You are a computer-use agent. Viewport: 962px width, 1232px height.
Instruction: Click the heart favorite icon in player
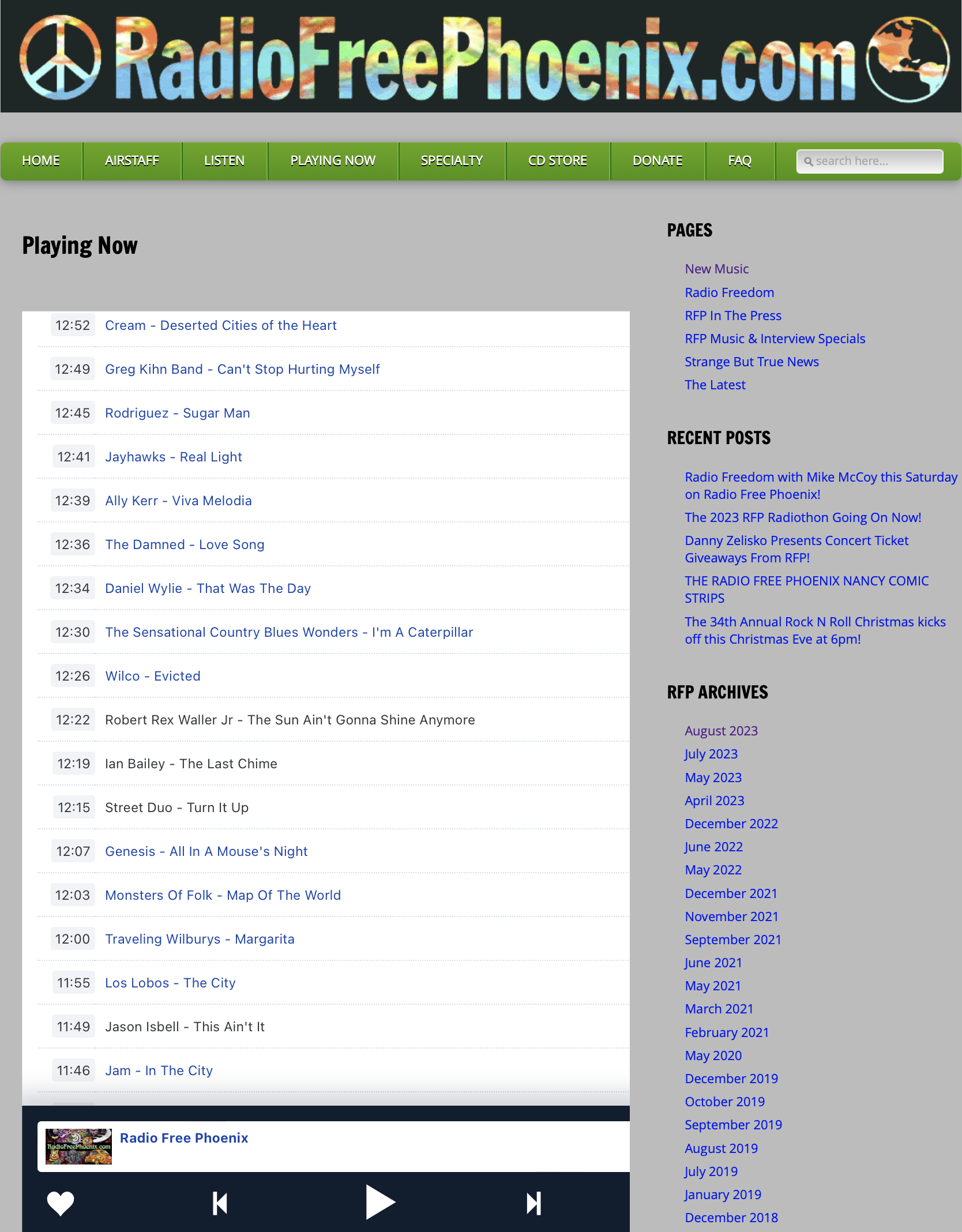pyautogui.click(x=61, y=1203)
